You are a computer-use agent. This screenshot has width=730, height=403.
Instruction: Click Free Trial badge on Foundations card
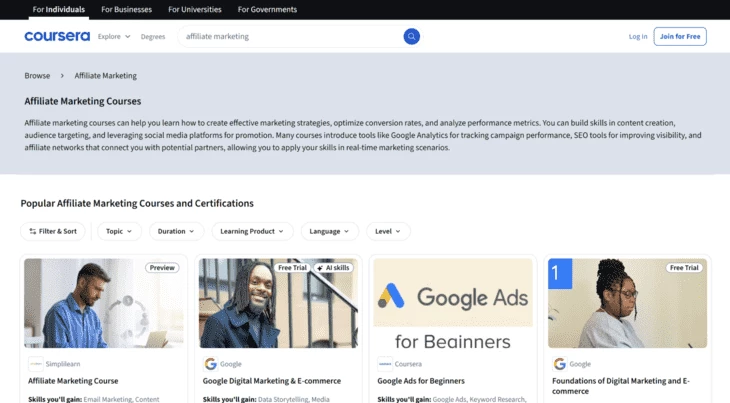(684, 268)
